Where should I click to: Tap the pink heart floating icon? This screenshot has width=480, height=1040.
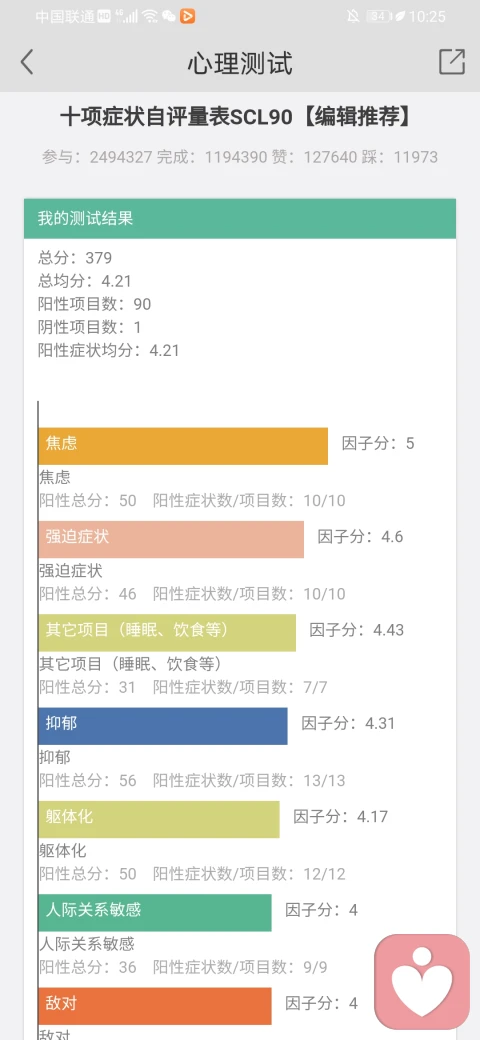pyautogui.click(x=422, y=982)
